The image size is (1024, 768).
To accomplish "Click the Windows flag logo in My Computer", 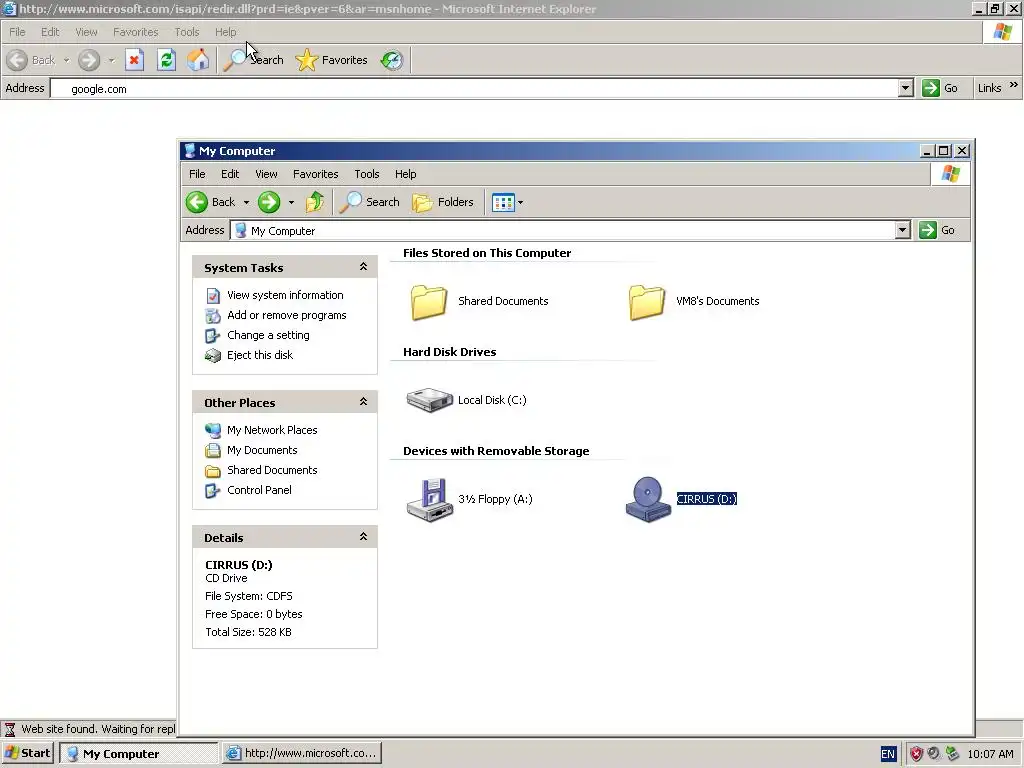I will click(x=950, y=174).
